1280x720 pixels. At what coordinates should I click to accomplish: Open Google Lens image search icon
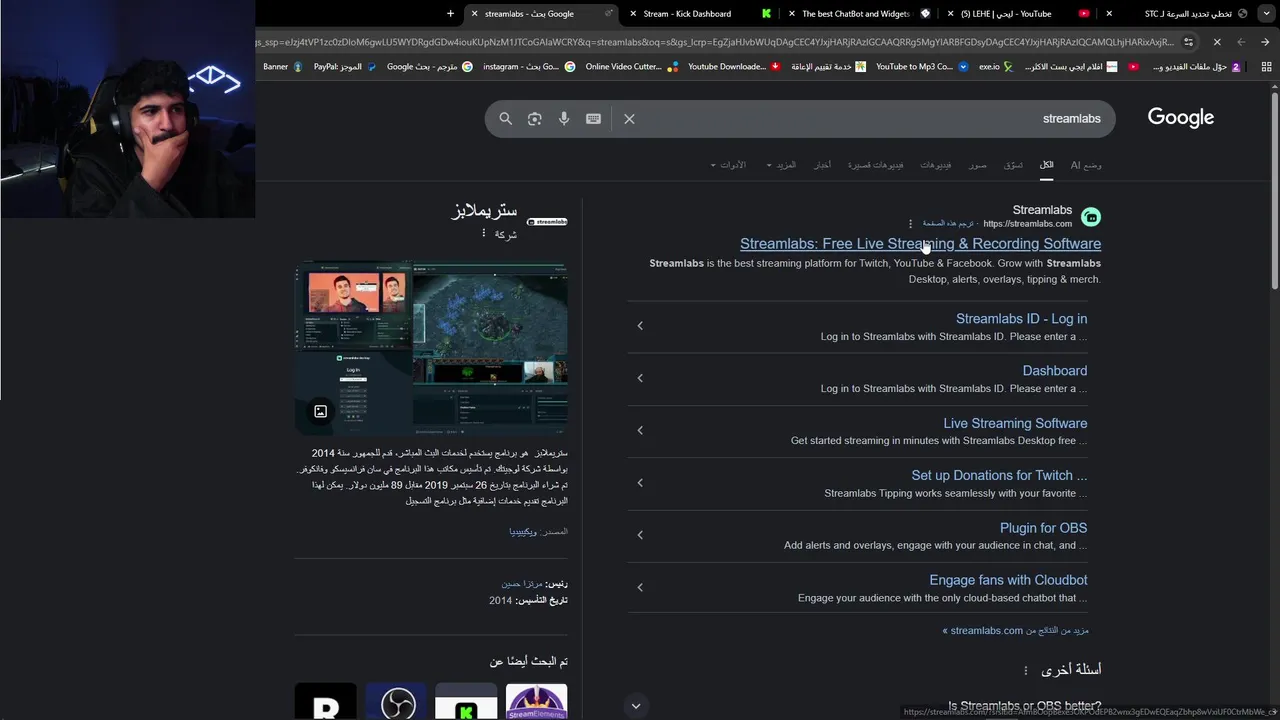coord(535,118)
